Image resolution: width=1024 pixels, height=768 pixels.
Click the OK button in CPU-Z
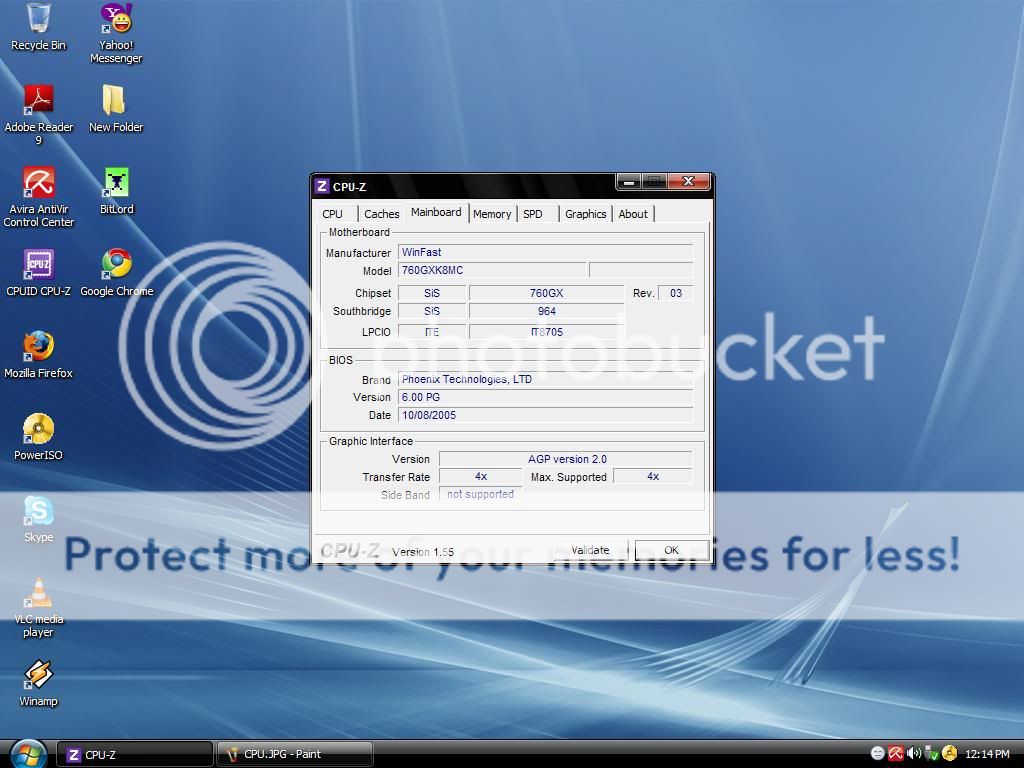pyautogui.click(x=671, y=550)
